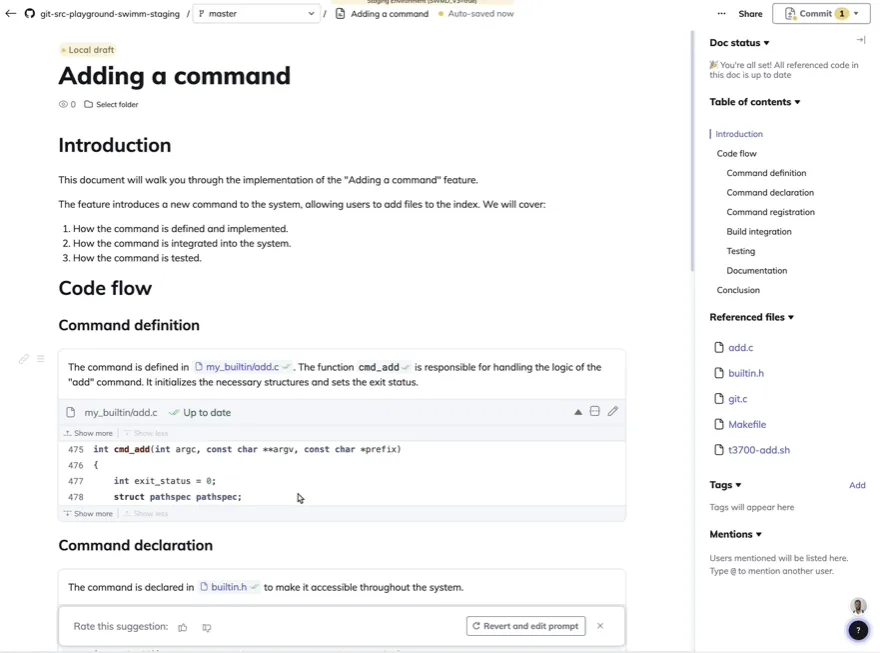Viewport: 880px width, 653px height.
Task: Click the Local draft badge
Action: click(x=88, y=50)
